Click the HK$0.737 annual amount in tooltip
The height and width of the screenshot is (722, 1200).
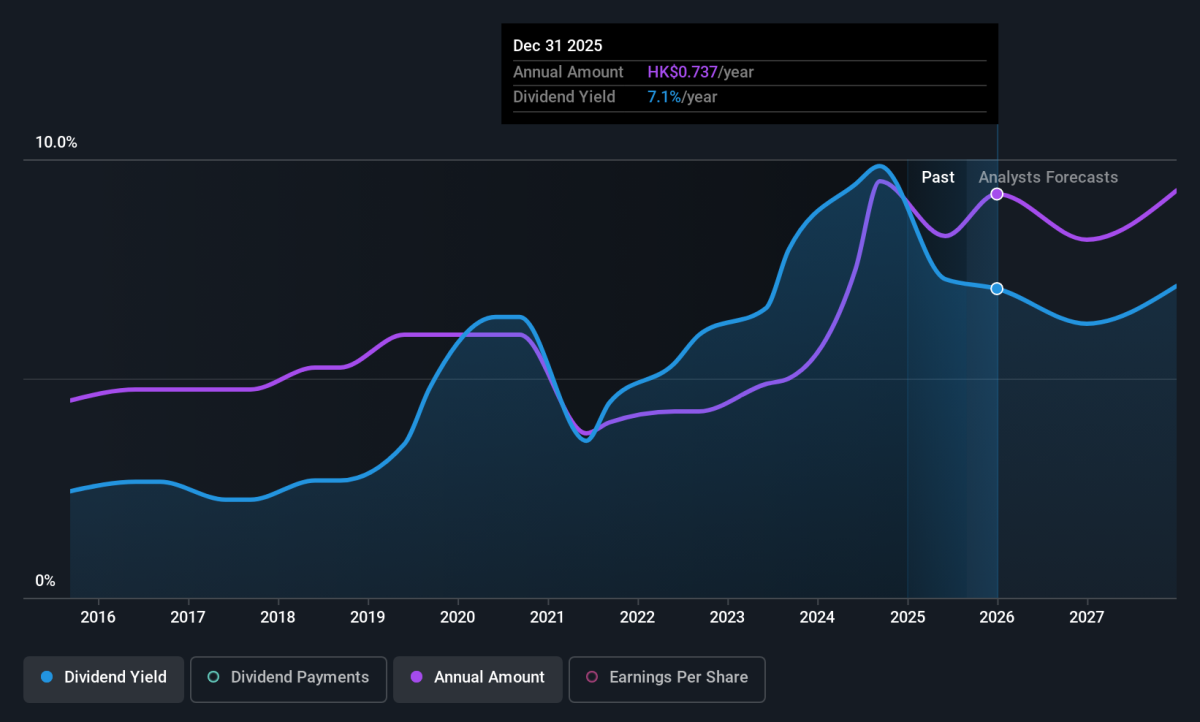pos(682,72)
